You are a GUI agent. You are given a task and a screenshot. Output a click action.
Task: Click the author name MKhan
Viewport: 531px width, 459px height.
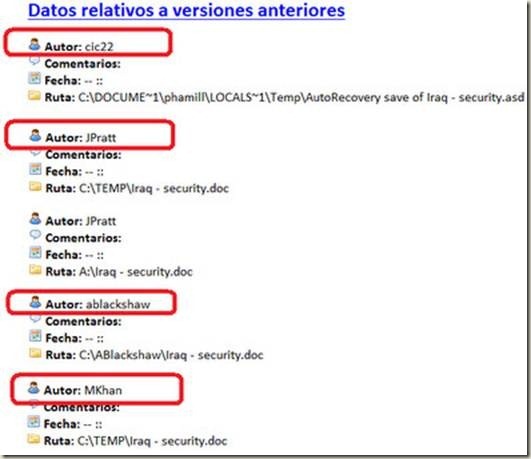click(x=103, y=390)
